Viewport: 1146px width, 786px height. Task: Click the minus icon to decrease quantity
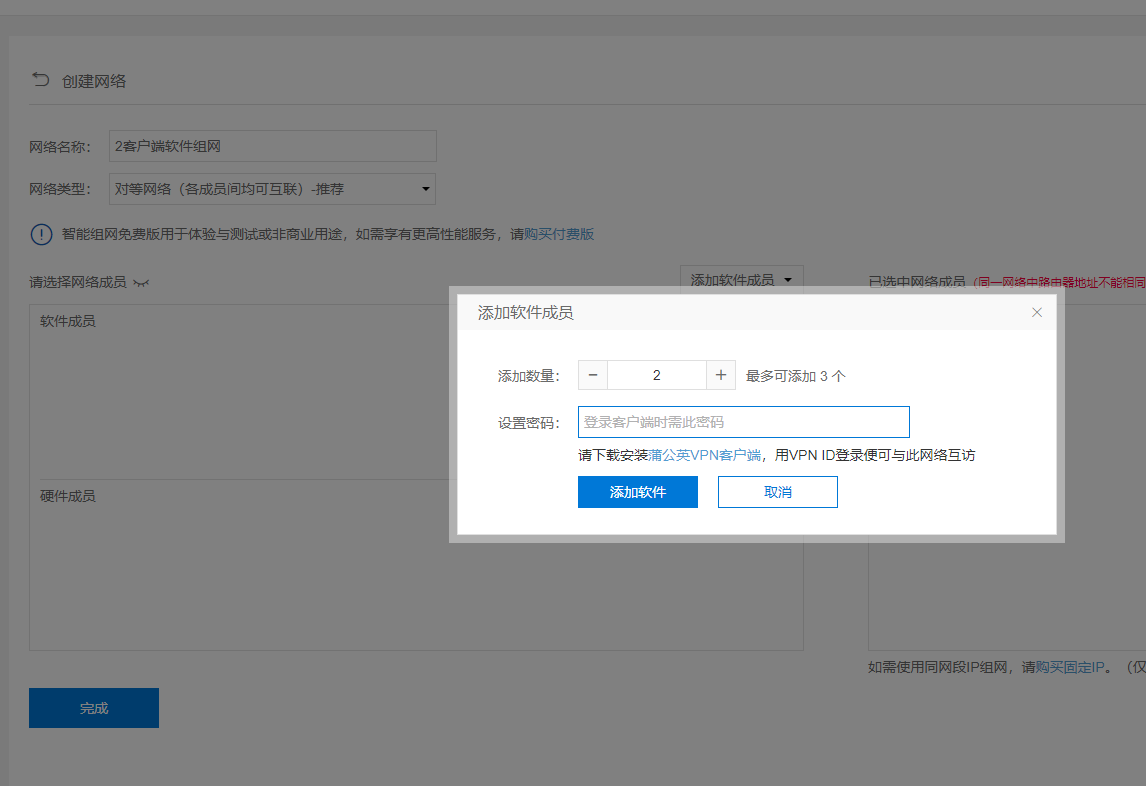coord(592,374)
